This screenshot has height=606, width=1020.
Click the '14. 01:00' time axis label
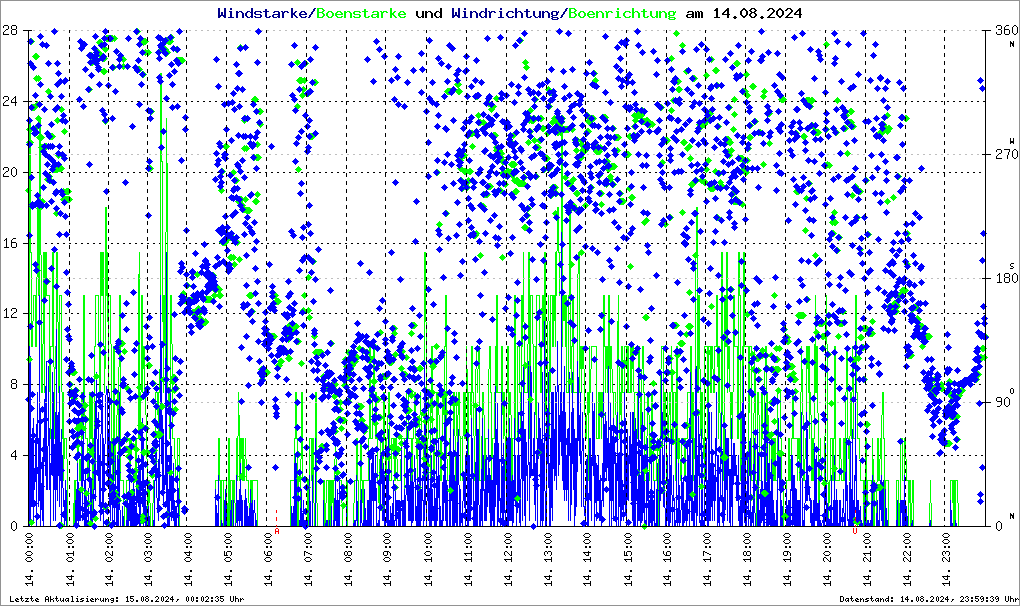(x=70, y=560)
